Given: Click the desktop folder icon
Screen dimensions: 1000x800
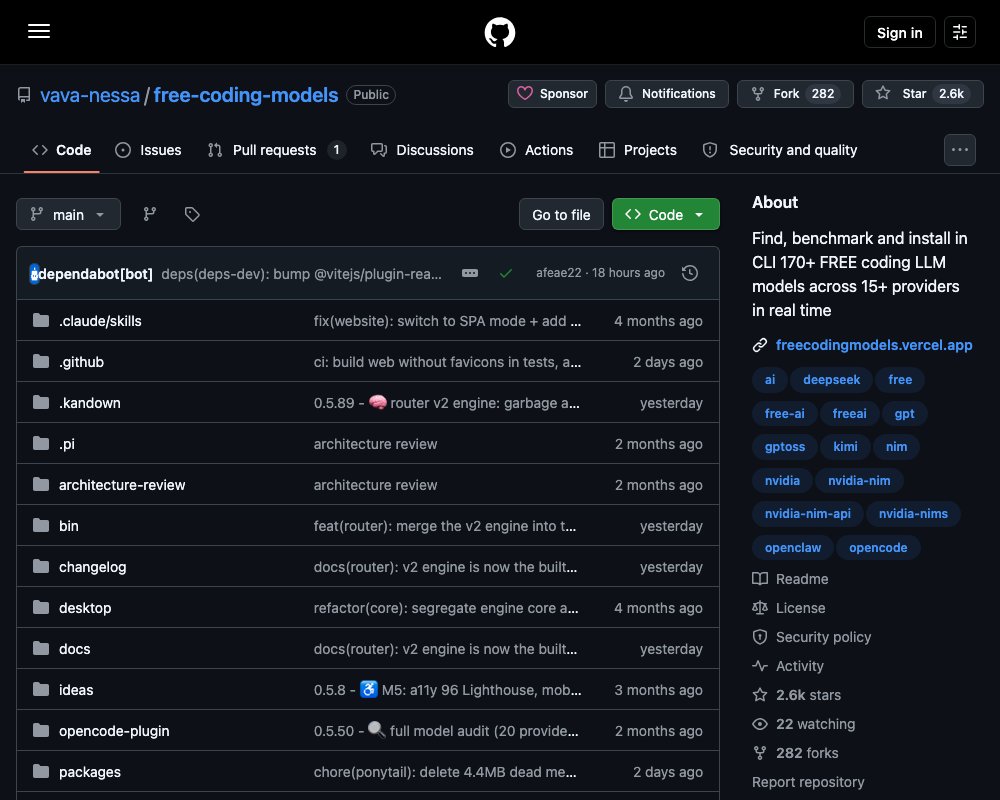Looking at the screenshot, I should (41, 607).
